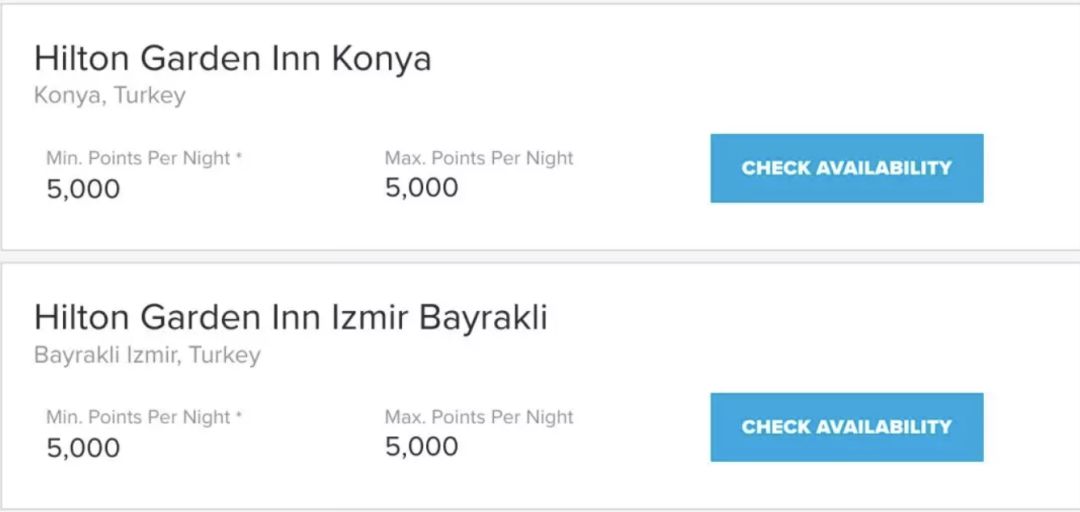Click Max. Points Per Night label for Izmir Bayrakli
Viewport: 1080px width, 512px height.
tap(479, 417)
